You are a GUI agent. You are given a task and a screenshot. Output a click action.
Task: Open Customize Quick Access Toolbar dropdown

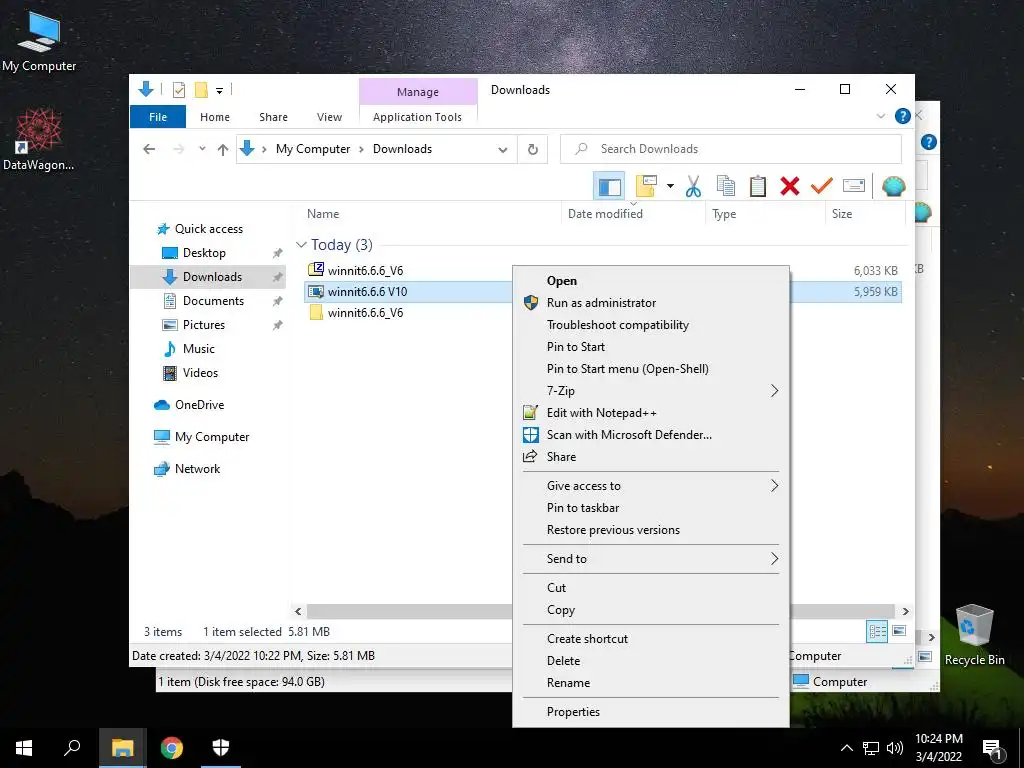tap(219, 91)
